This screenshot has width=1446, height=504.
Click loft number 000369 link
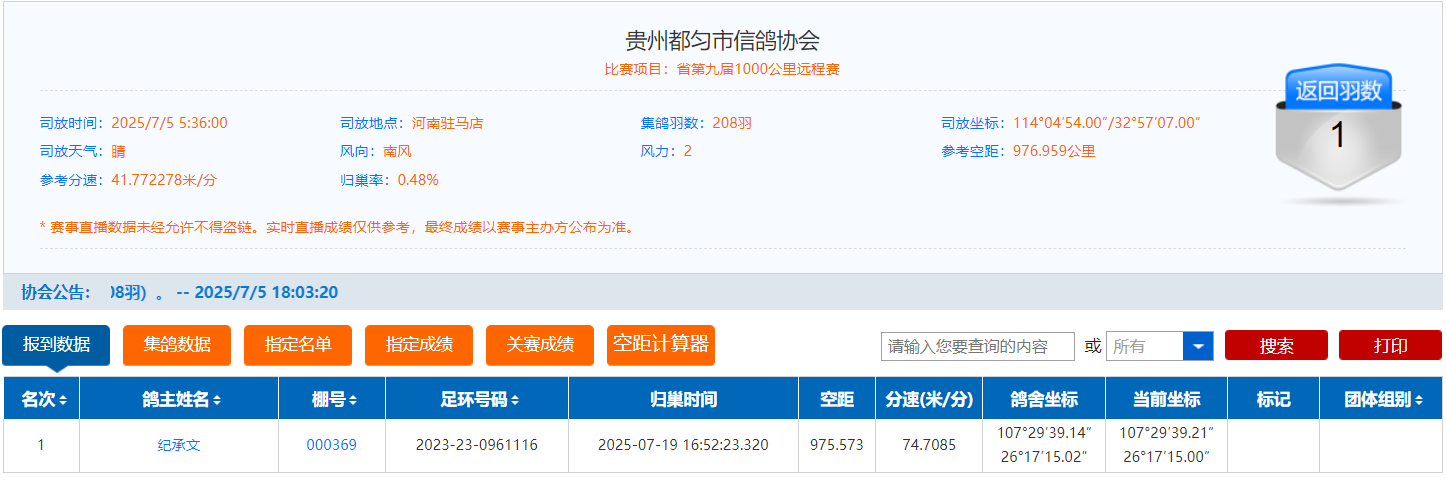point(331,445)
